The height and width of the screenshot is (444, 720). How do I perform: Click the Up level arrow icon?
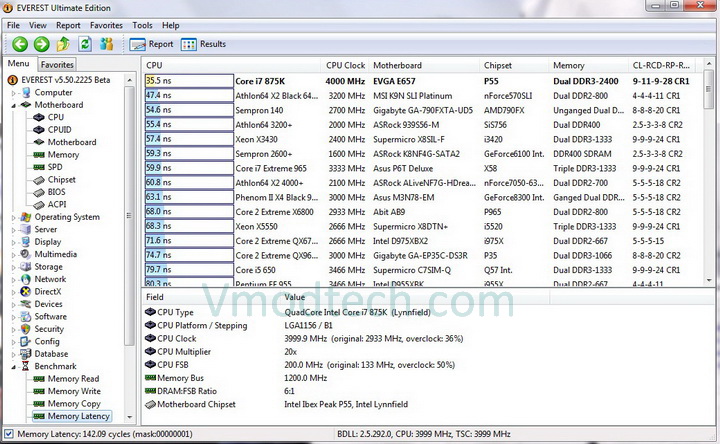pyautogui.click(x=63, y=44)
